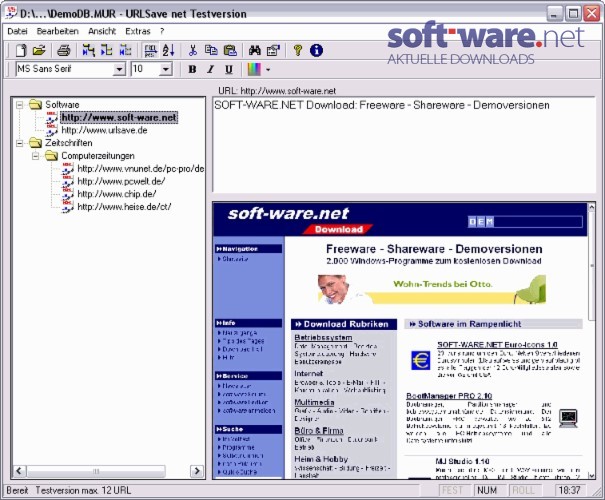
Task: Click the URL icon beside heise.de/ct
Action: tap(68, 206)
